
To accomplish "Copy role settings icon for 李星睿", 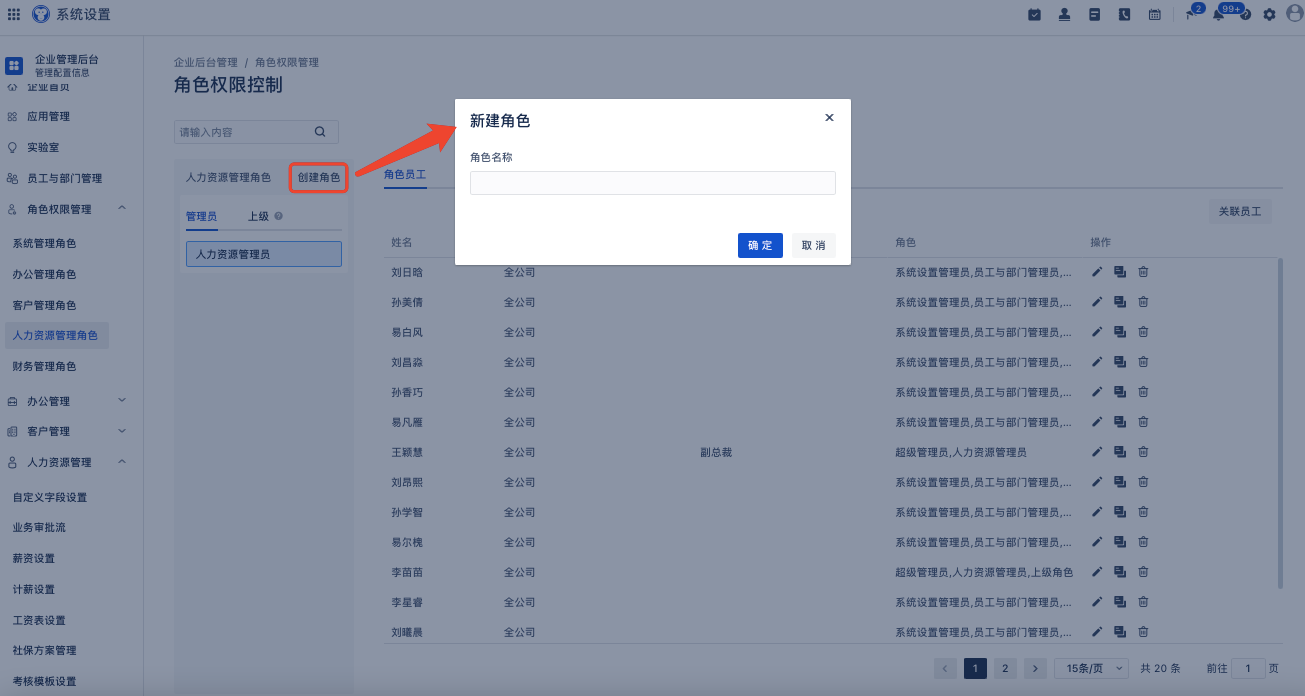I will click(1120, 602).
